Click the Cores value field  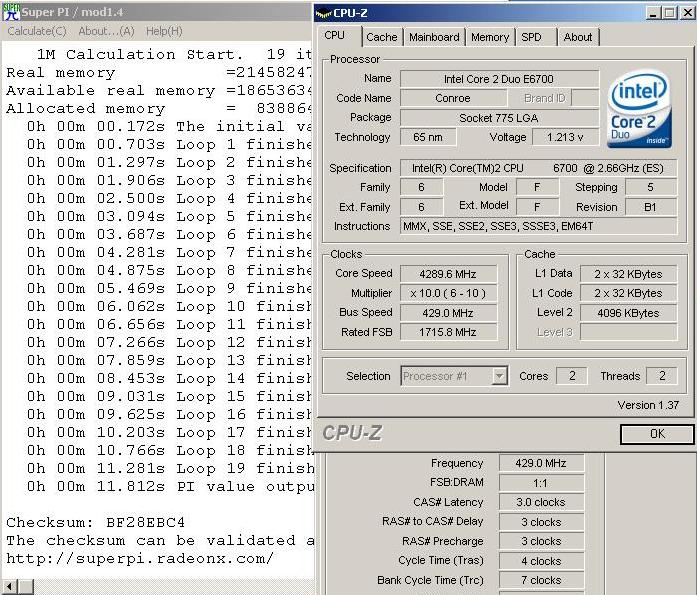coord(572,376)
